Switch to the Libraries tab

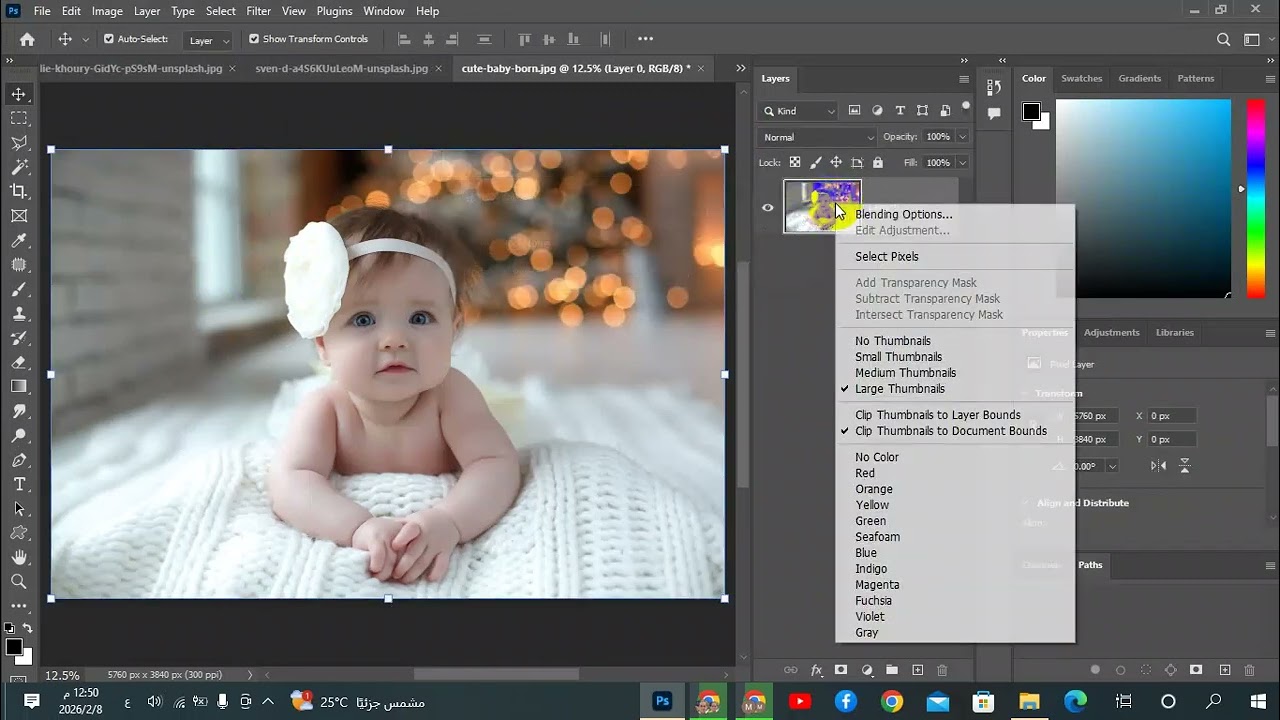tap(1175, 332)
